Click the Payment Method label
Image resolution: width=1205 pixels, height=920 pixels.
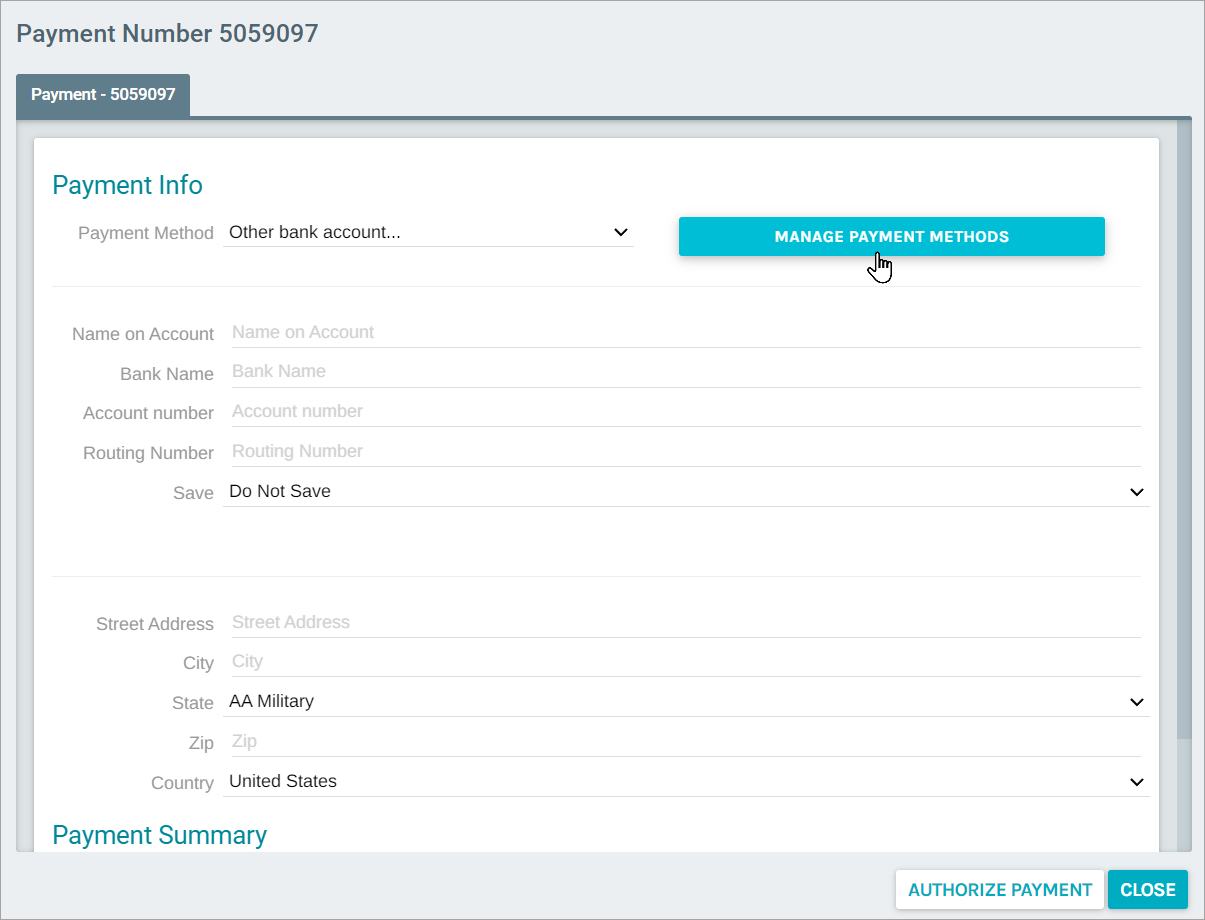pos(146,233)
